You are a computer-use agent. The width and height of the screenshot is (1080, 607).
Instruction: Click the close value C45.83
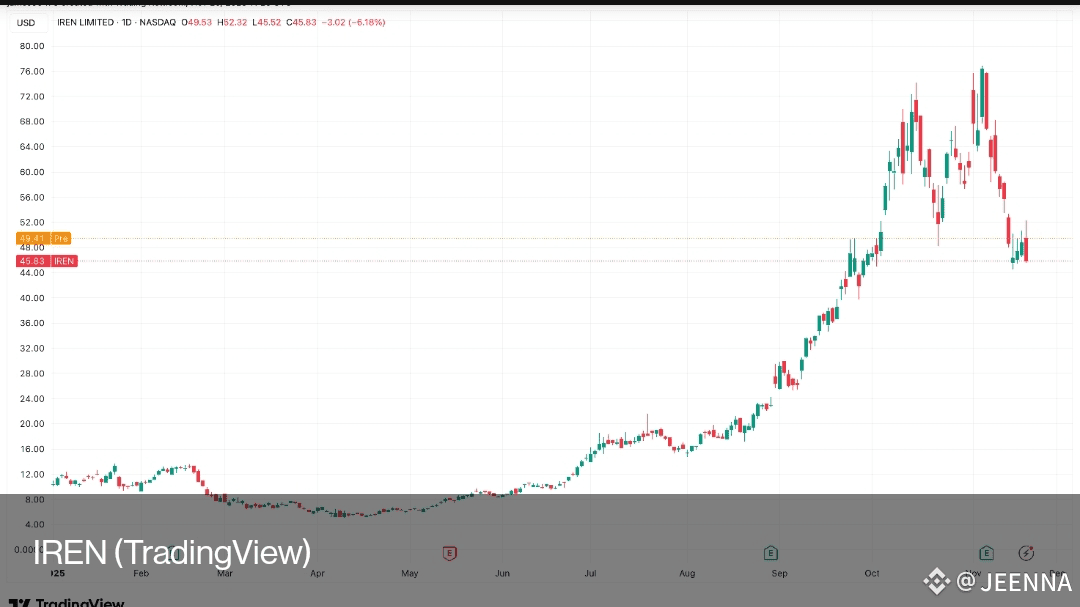[302, 22]
